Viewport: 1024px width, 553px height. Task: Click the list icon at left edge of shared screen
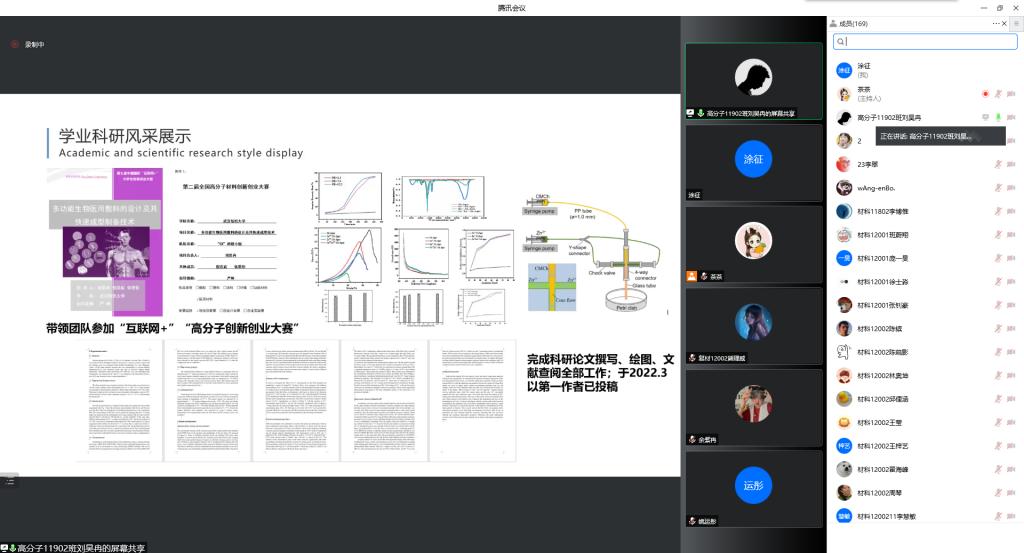point(9,482)
